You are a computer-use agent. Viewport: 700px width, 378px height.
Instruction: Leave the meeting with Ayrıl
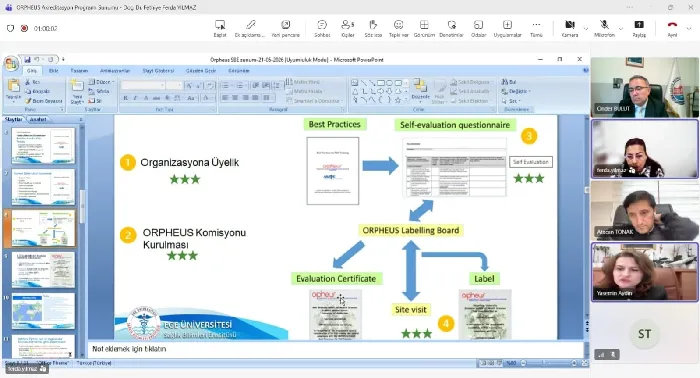pos(672,28)
